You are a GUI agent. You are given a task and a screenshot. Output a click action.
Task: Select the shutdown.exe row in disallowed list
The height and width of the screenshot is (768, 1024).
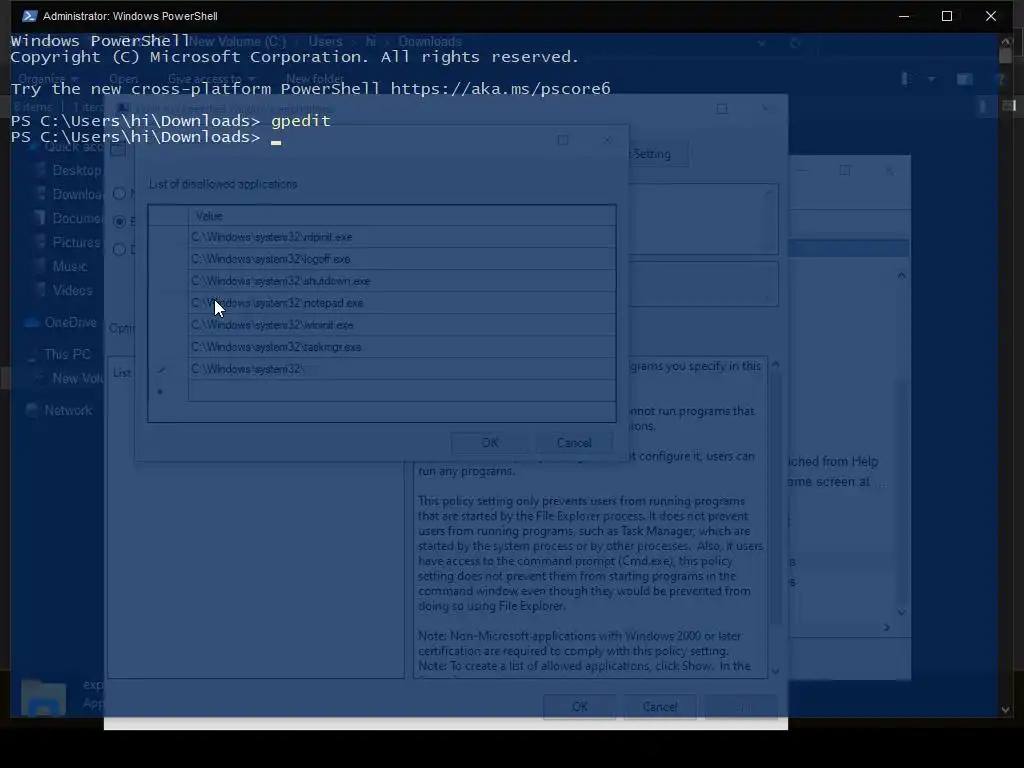tap(402, 281)
